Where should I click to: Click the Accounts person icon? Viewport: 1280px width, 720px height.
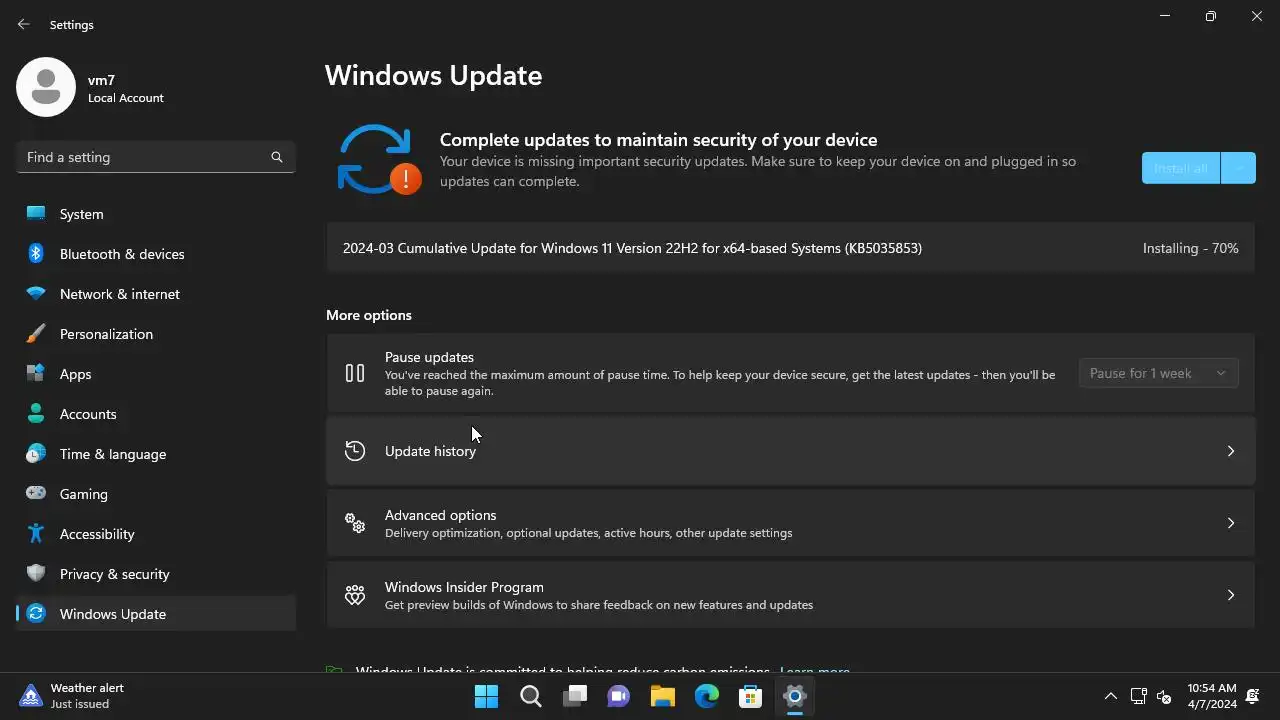[36, 414]
